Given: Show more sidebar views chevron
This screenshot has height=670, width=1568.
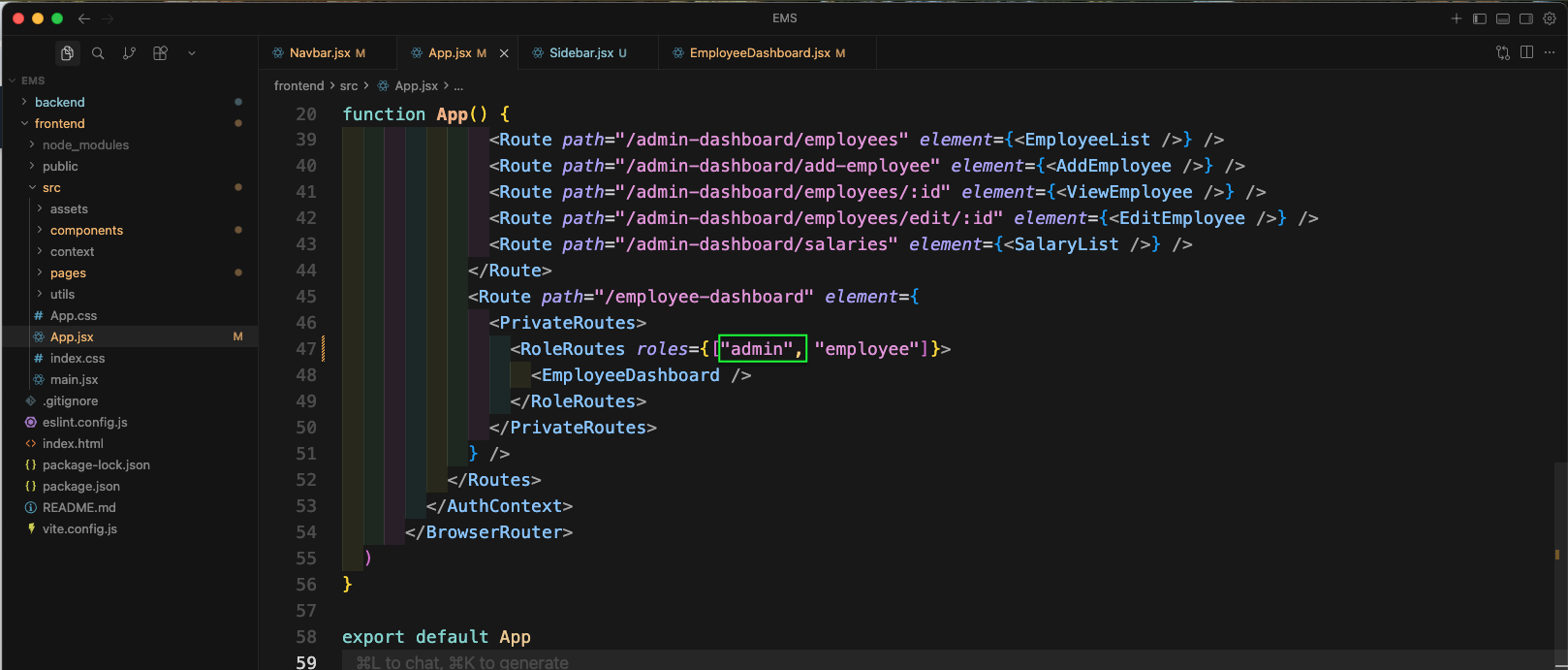Looking at the screenshot, I should [x=192, y=53].
